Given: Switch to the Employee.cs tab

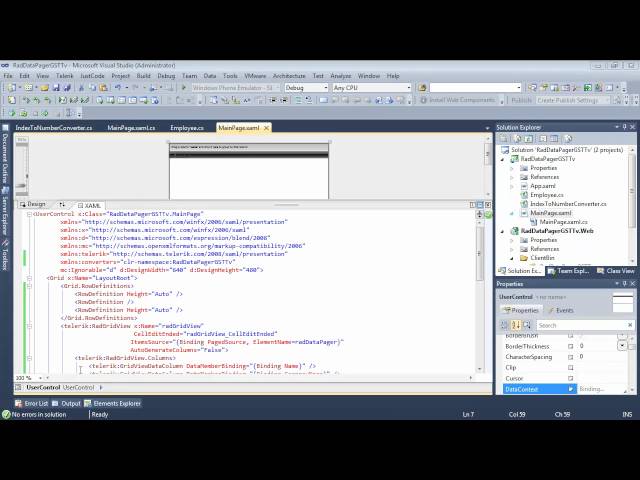Looking at the screenshot, I should point(187,128).
